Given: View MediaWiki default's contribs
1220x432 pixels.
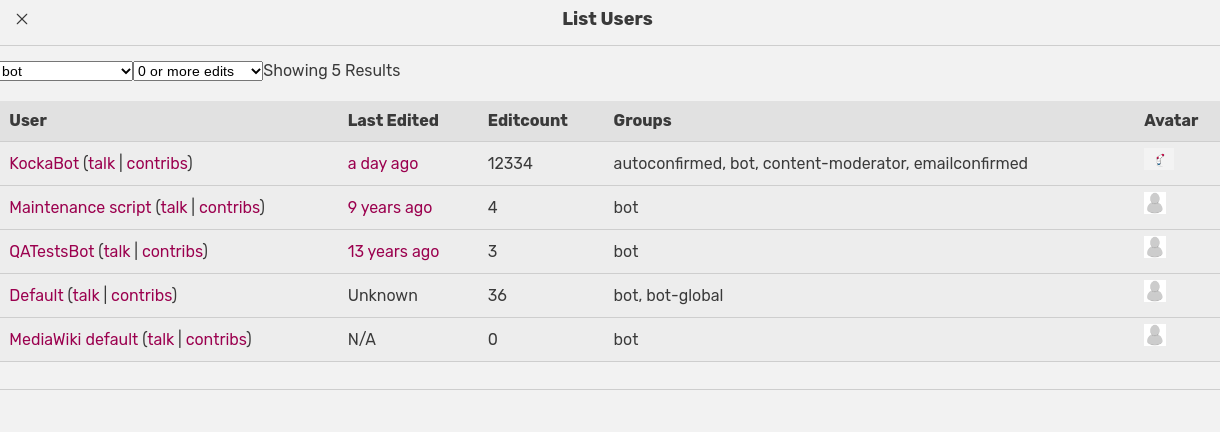Looking at the screenshot, I should click(216, 339).
